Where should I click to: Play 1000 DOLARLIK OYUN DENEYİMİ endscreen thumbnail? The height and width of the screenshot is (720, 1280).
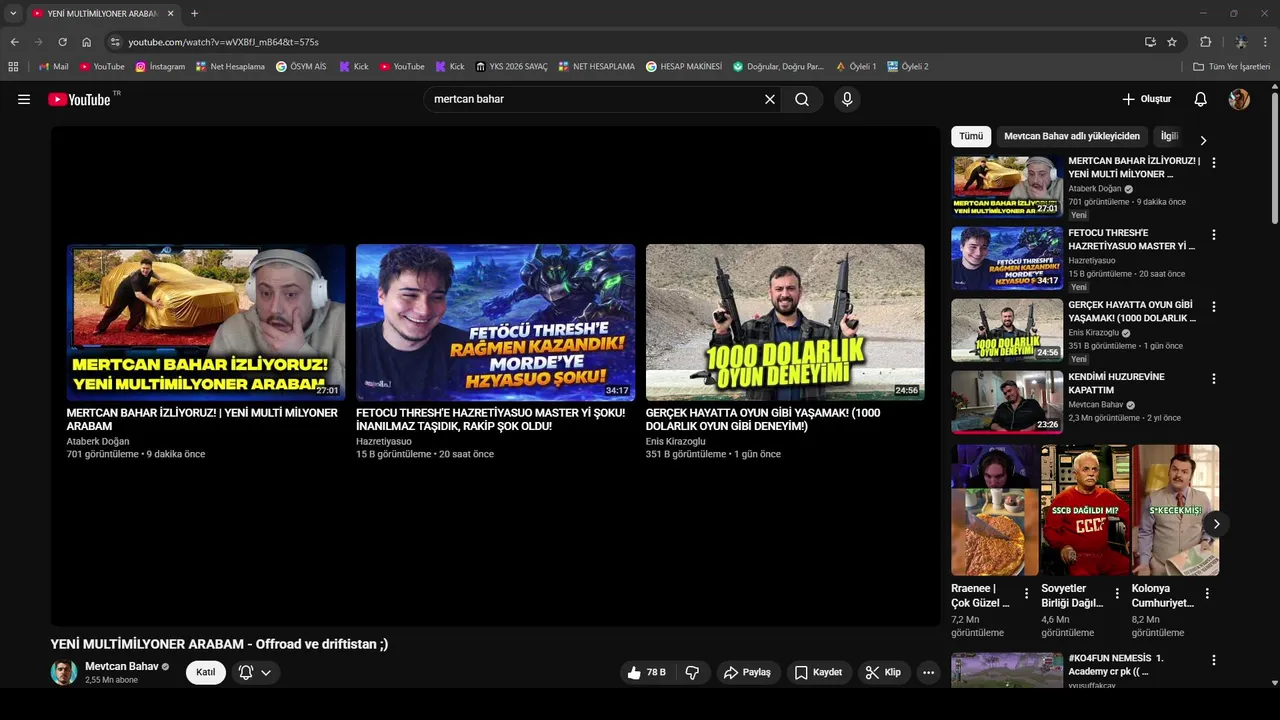coord(785,322)
